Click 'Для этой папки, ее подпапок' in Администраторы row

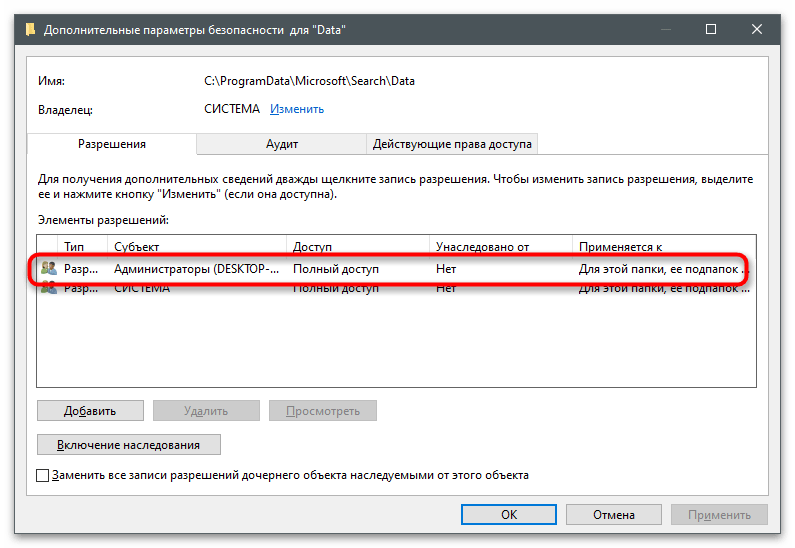pyautogui.click(x=658, y=269)
